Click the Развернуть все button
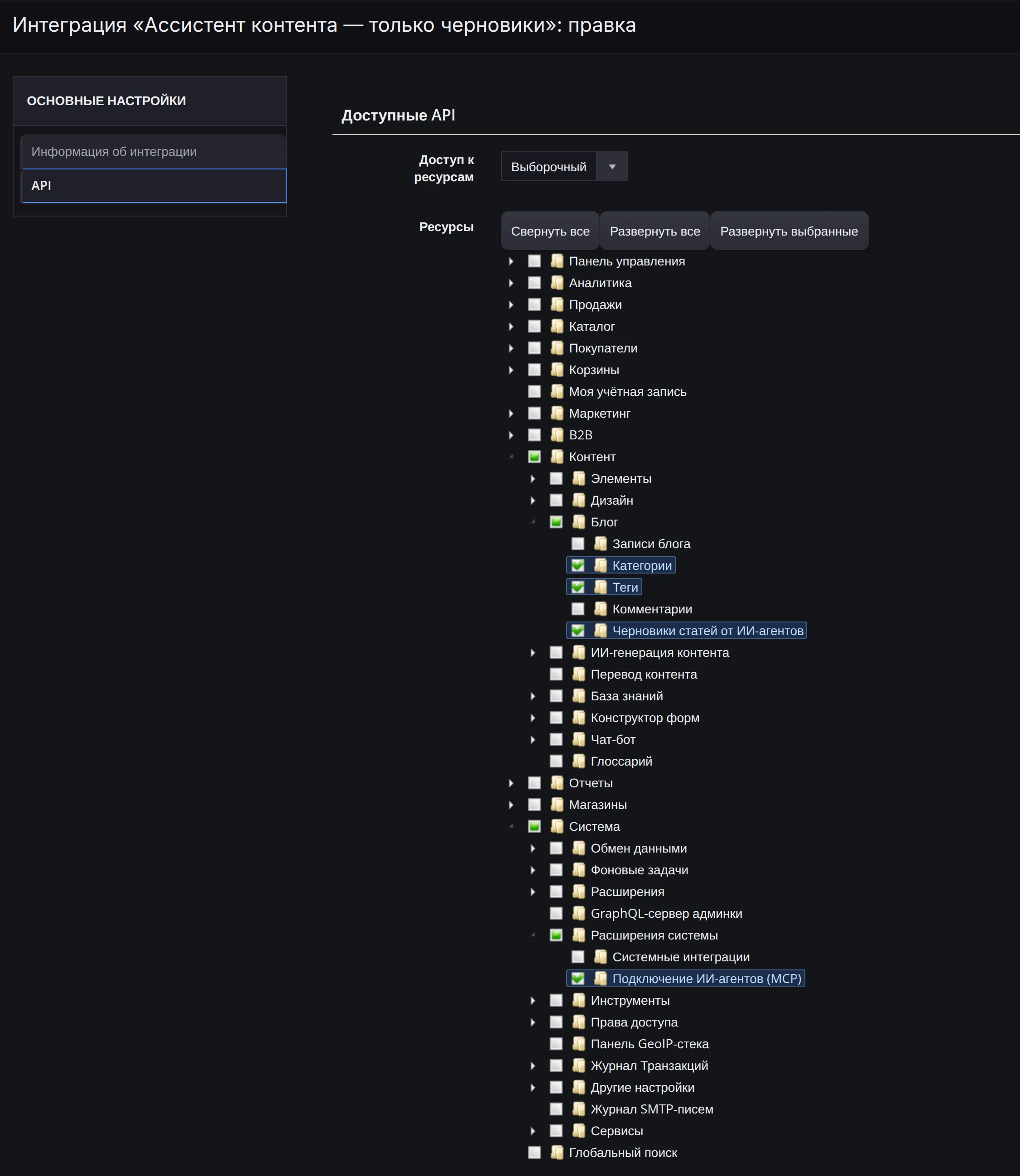The image size is (1020, 1176). coord(654,231)
